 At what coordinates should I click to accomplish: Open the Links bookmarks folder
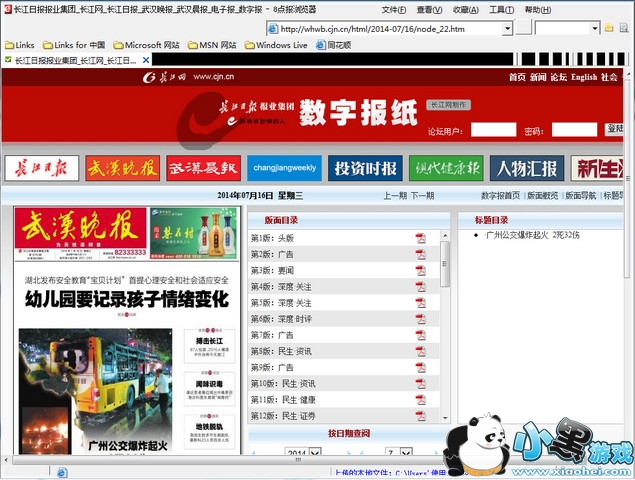(x=19, y=45)
